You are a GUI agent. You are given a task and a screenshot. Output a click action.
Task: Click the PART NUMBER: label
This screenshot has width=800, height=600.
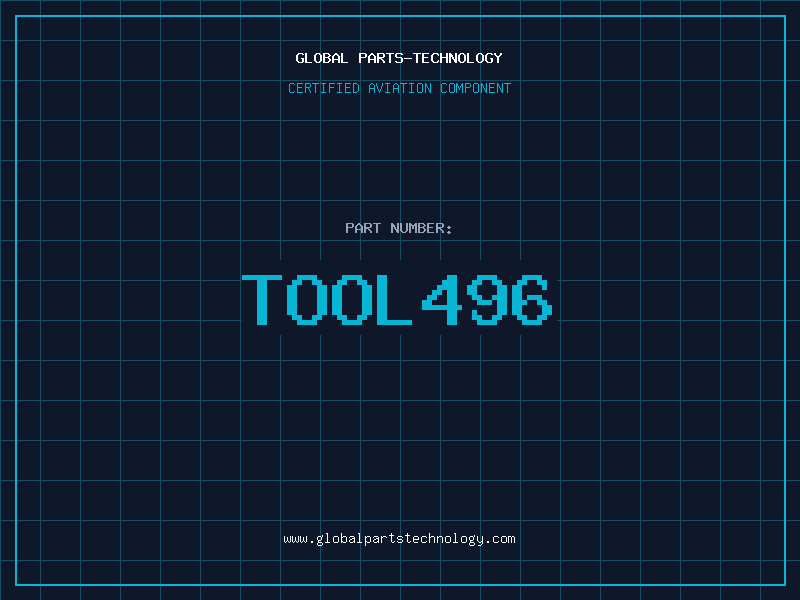click(x=399, y=228)
